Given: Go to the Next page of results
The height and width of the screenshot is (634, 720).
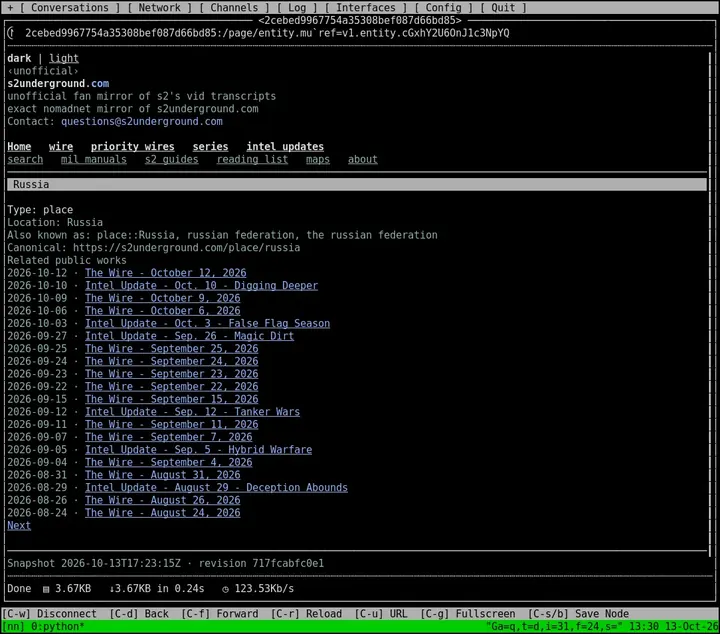Looking at the screenshot, I should pos(19,525).
